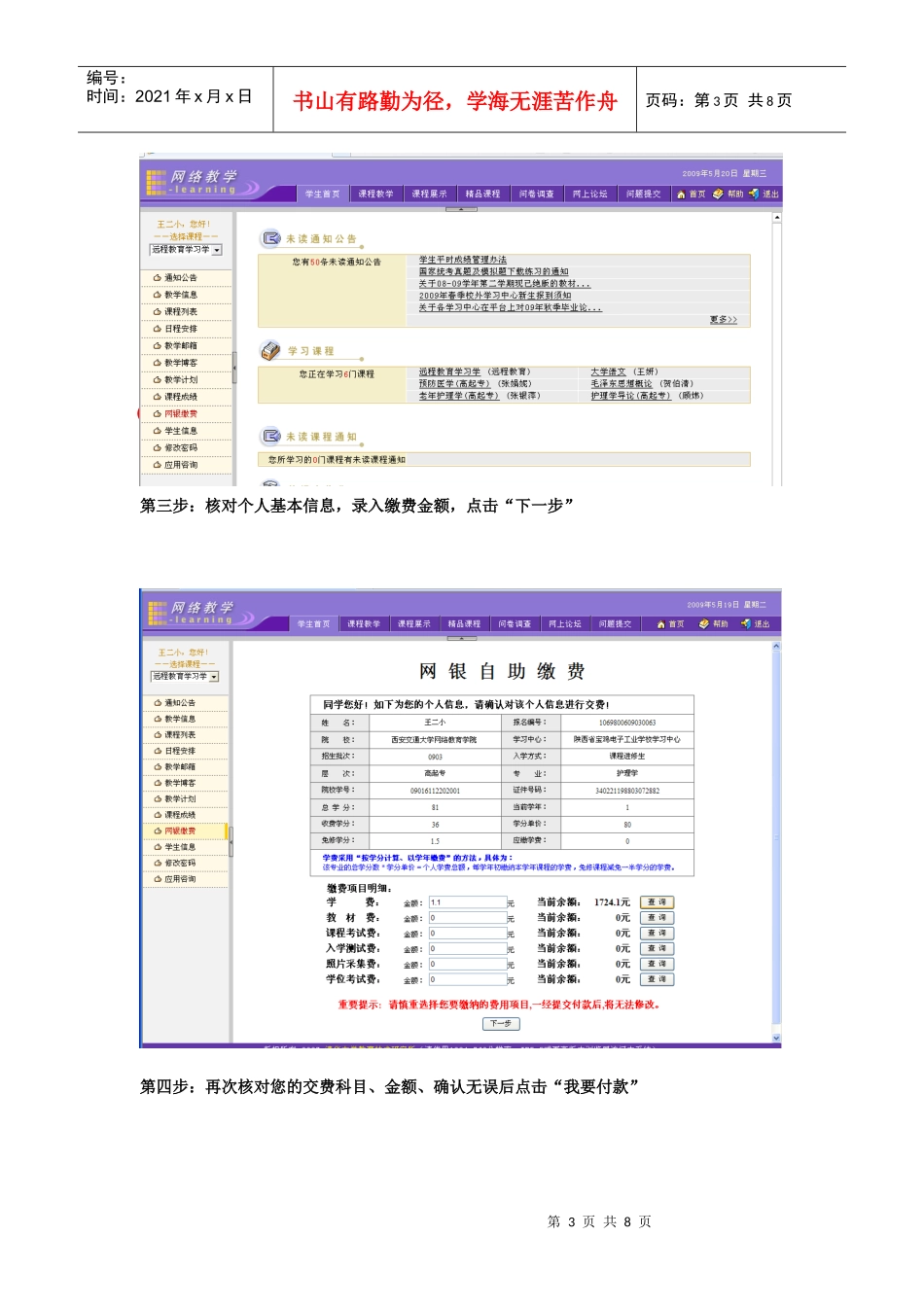Open 应用咨询 in lower screenshot sidebar
The image size is (924, 1307).
point(180,879)
